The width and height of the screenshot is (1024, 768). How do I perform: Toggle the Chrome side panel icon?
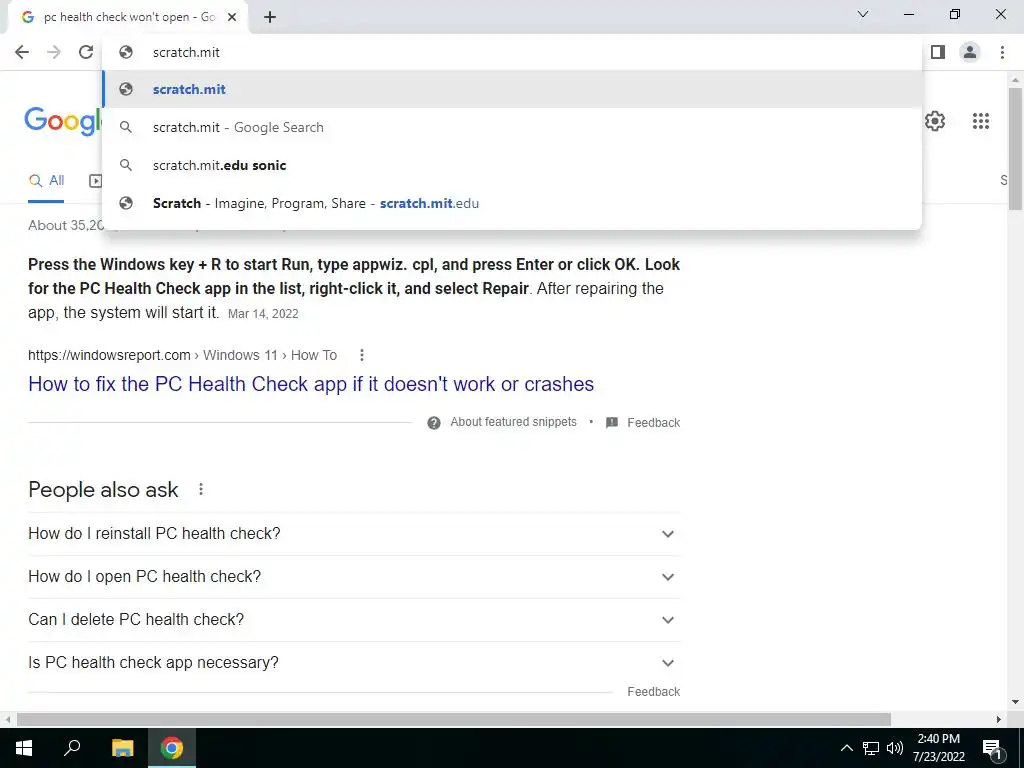pos(938,52)
